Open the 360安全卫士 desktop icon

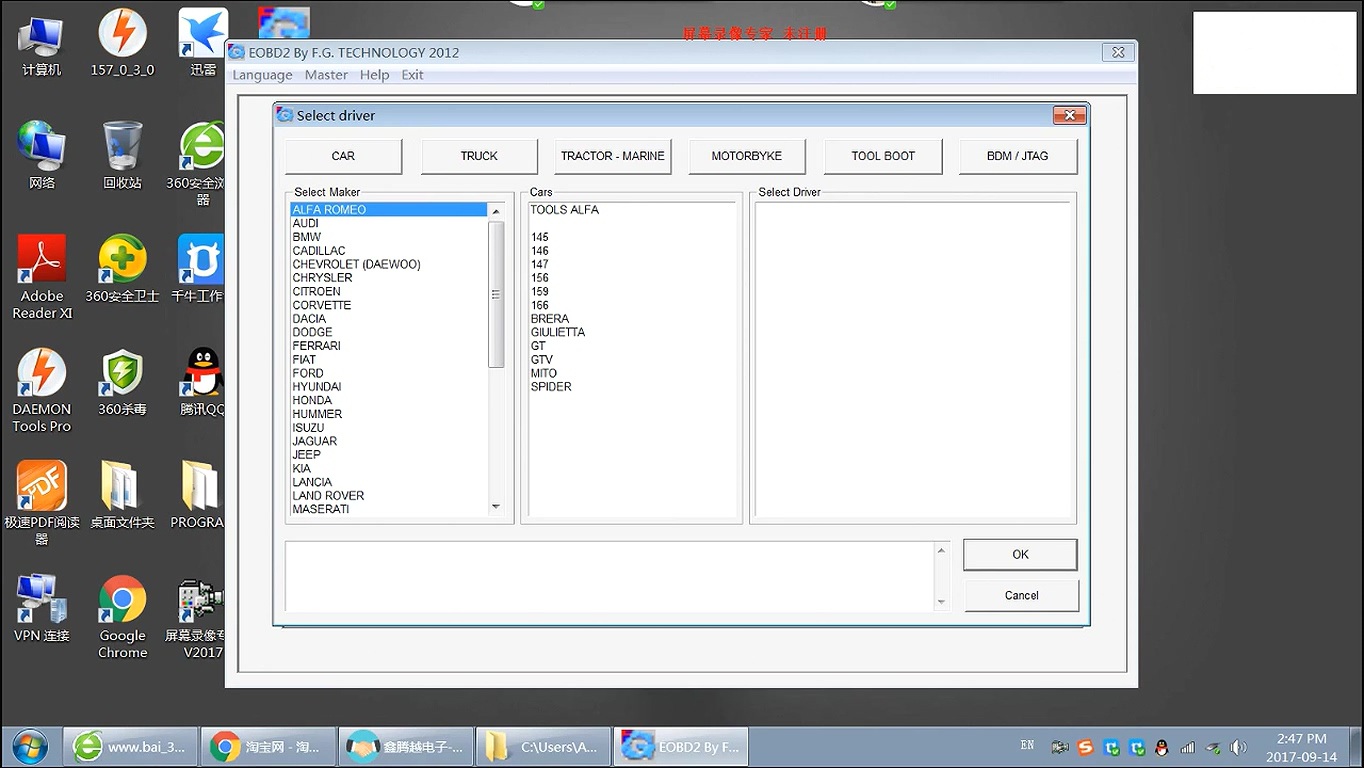[x=122, y=268]
